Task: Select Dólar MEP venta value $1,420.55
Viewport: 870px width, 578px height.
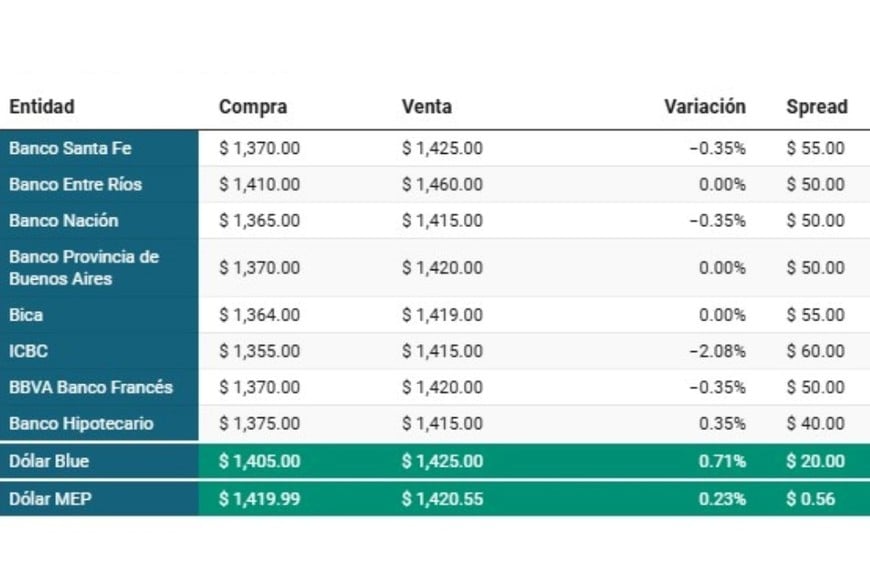Action: click(442, 498)
